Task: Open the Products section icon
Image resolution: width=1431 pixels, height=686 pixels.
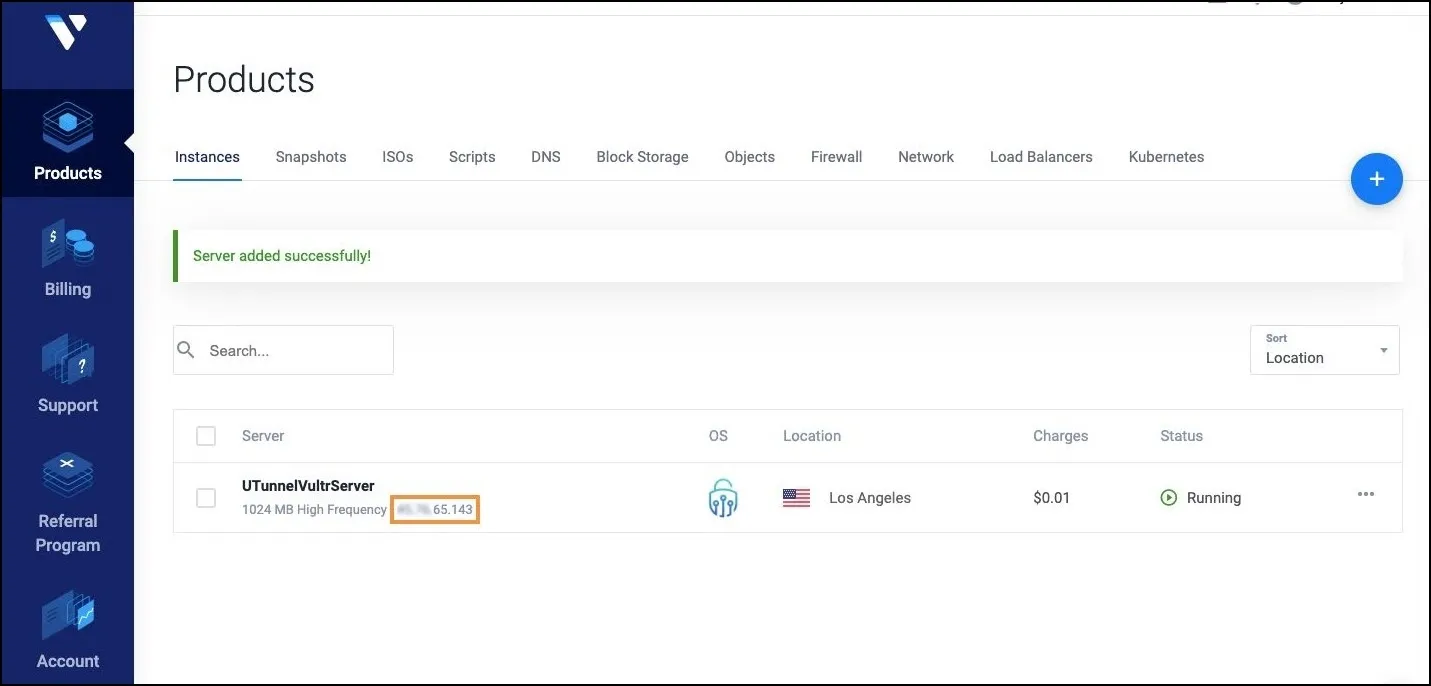Action: pos(67,128)
